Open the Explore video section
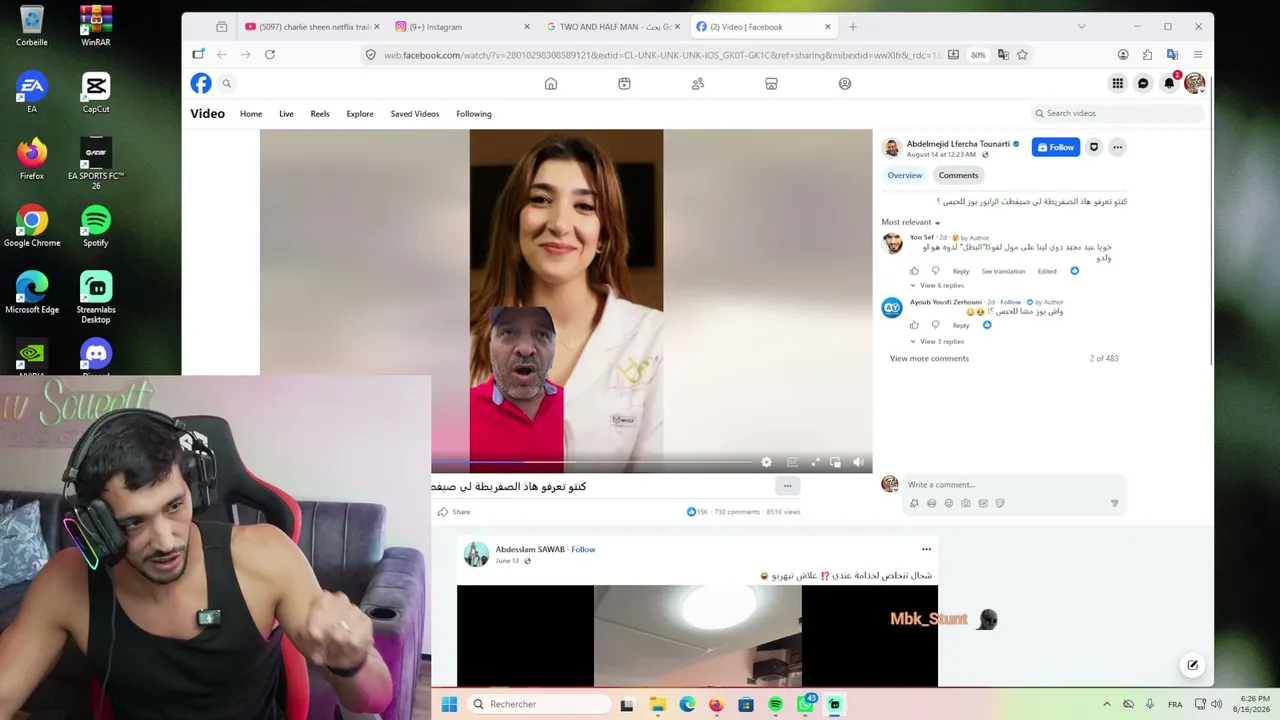This screenshot has width=1280, height=720. tap(360, 114)
